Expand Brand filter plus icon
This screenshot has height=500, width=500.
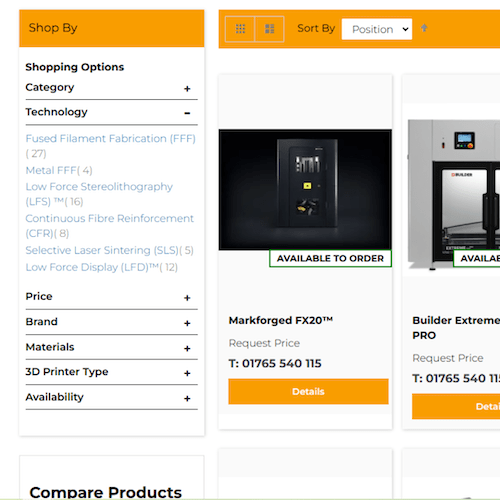coord(187,323)
